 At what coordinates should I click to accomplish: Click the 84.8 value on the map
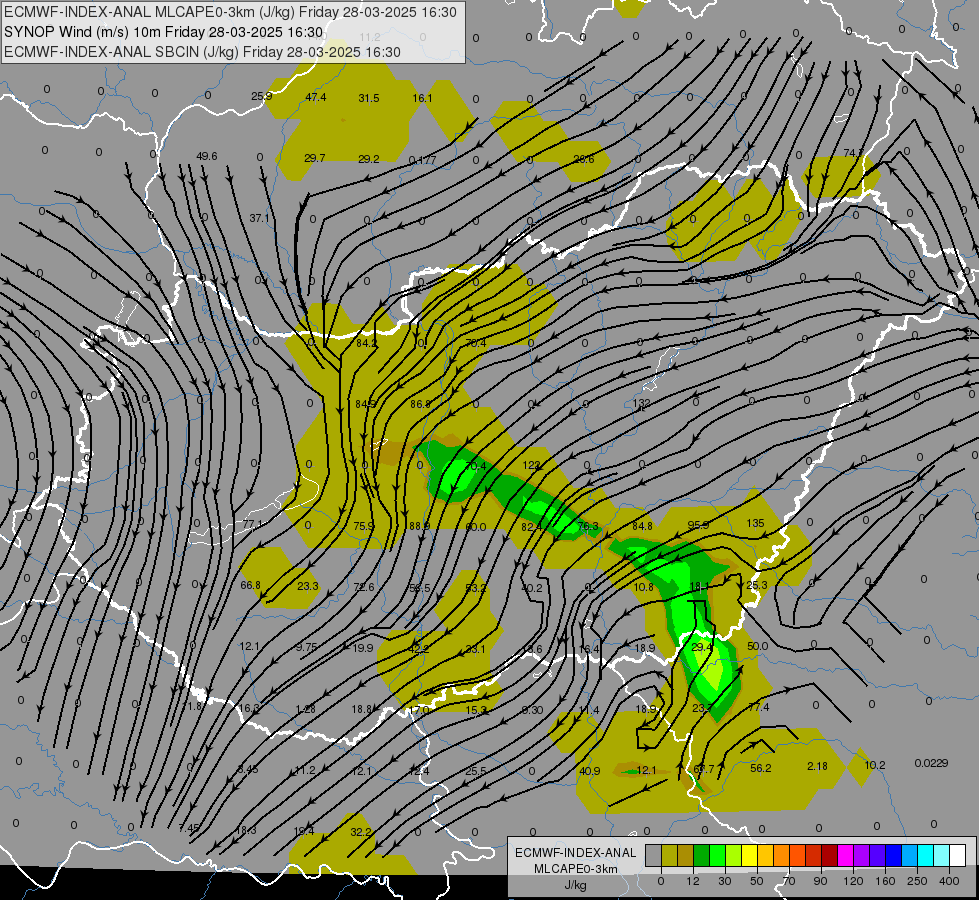click(642, 526)
